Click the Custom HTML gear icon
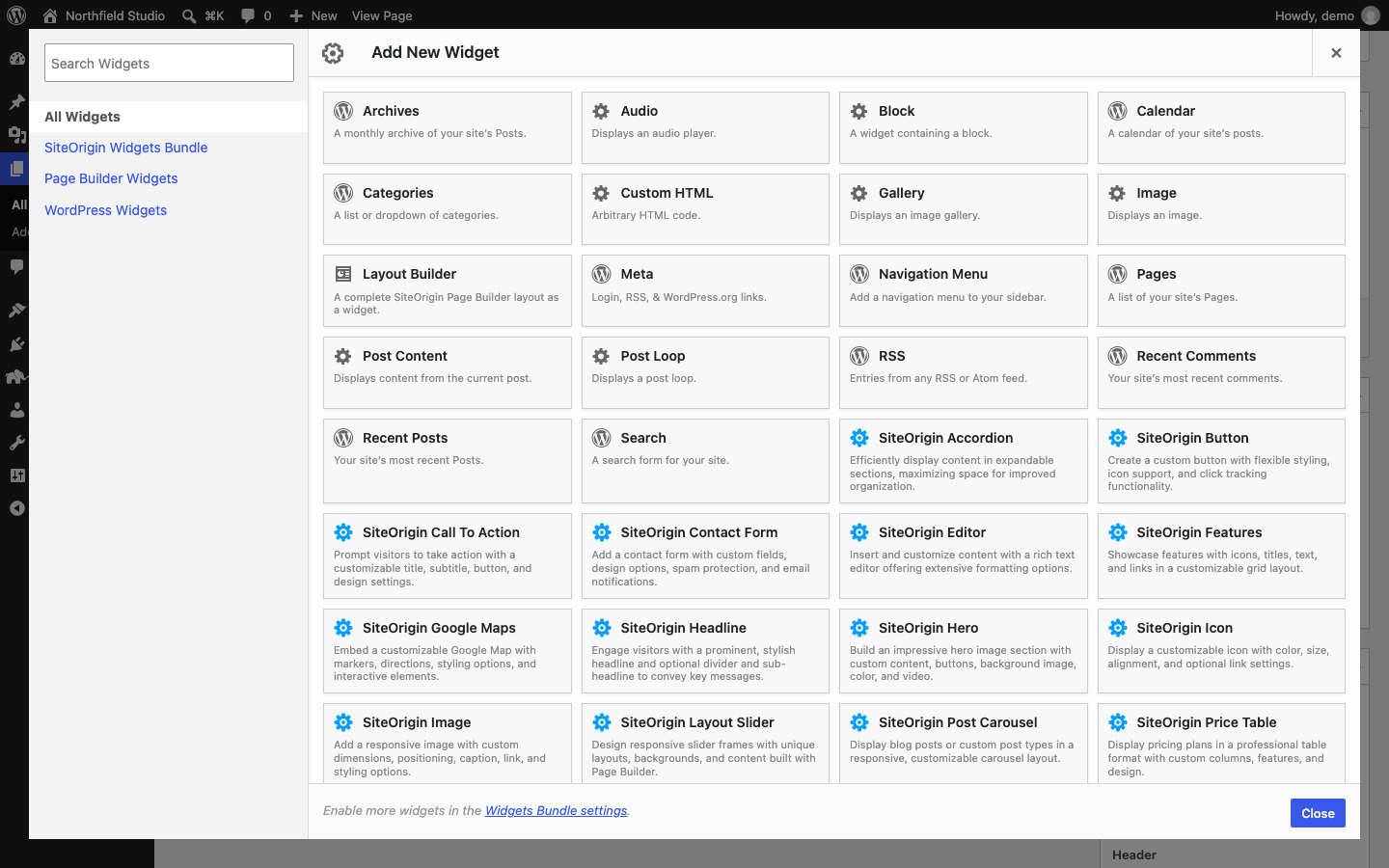Image resolution: width=1389 pixels, height=868 pixels. tap(601, 193)
